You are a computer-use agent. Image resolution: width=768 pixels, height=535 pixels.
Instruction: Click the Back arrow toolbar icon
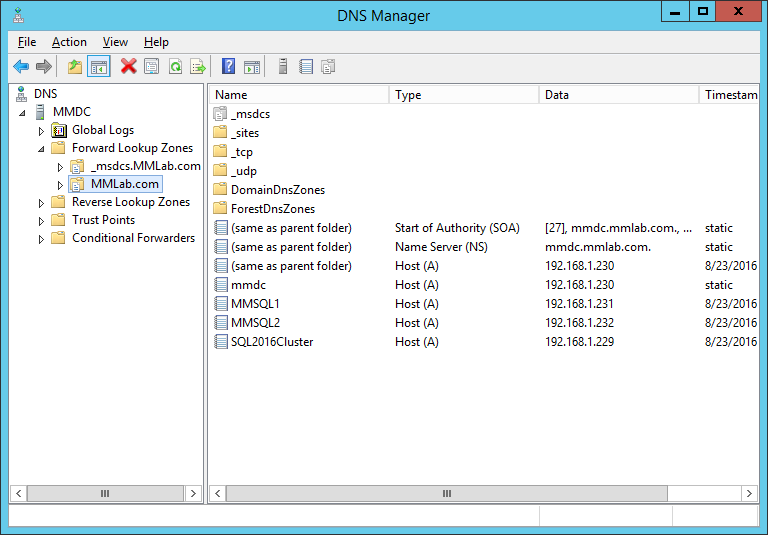coord(21,67)
